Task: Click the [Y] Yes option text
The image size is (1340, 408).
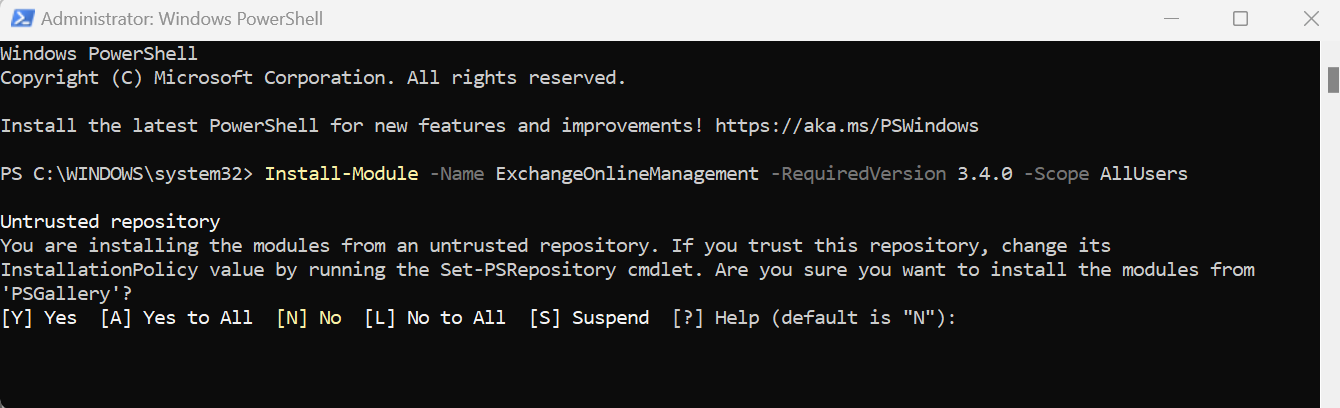Action: click(39, 318)
